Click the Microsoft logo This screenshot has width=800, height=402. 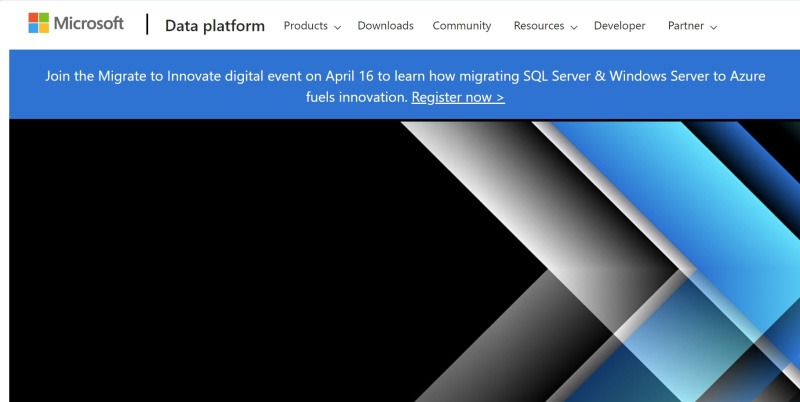pos(76,23)
